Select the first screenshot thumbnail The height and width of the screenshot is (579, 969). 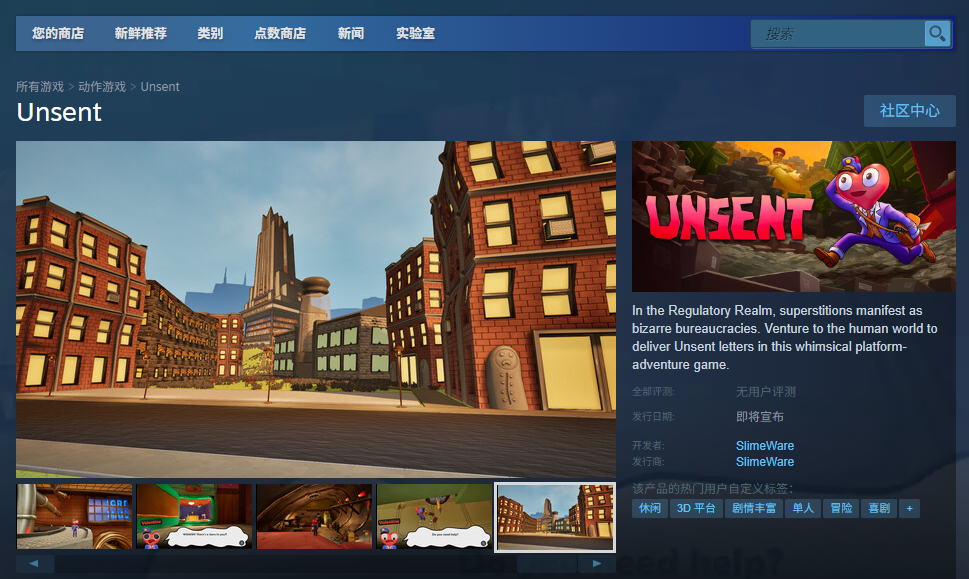74,517
